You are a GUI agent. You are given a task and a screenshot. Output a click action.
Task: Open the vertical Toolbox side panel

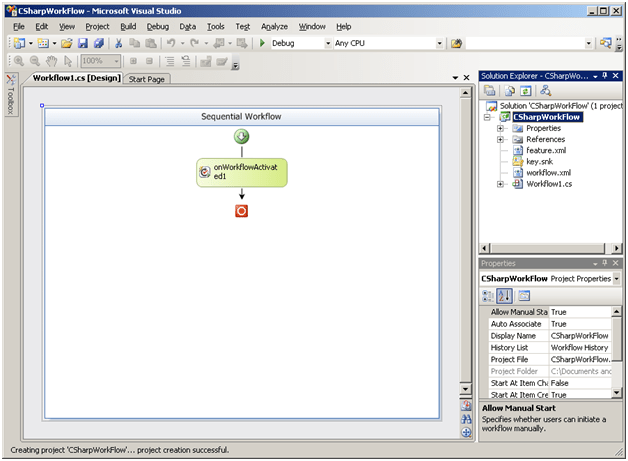pyautogui.click(x=11, y=98)
